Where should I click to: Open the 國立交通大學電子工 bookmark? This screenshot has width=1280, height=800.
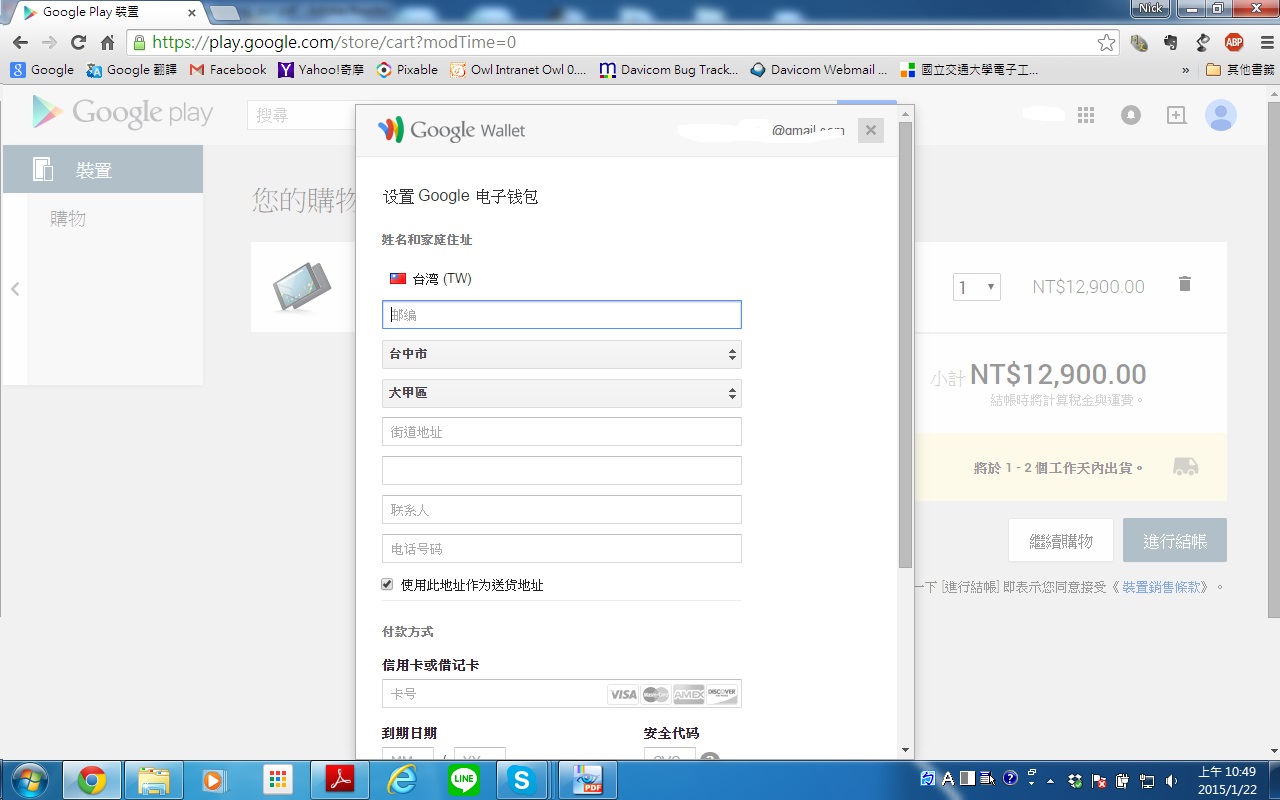[969, 70]
